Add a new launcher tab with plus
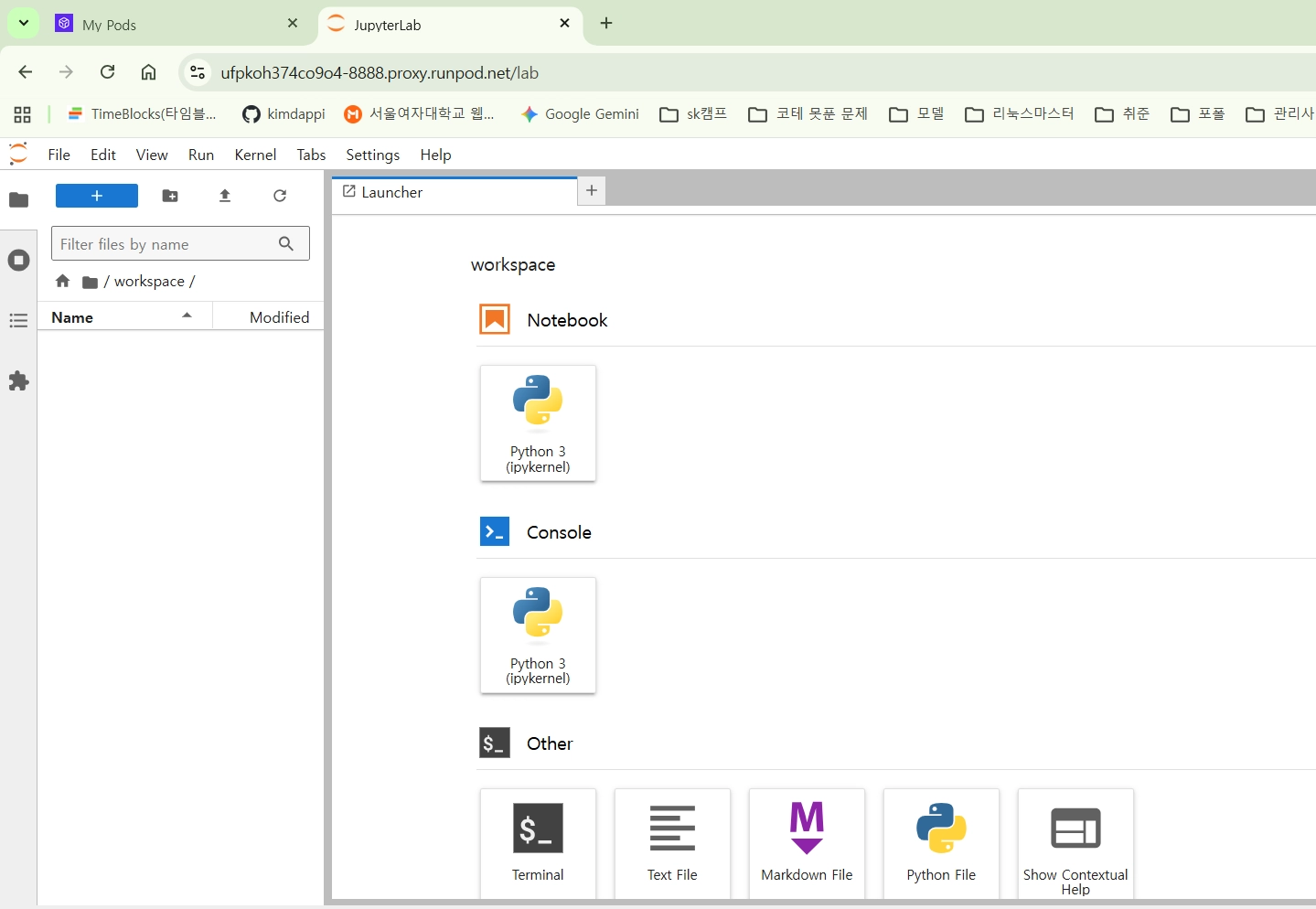 tap(592, 190)
